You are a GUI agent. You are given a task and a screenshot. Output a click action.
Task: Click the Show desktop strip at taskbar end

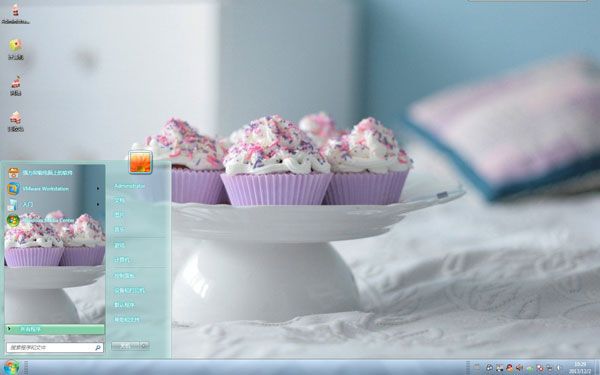point(597,367)
